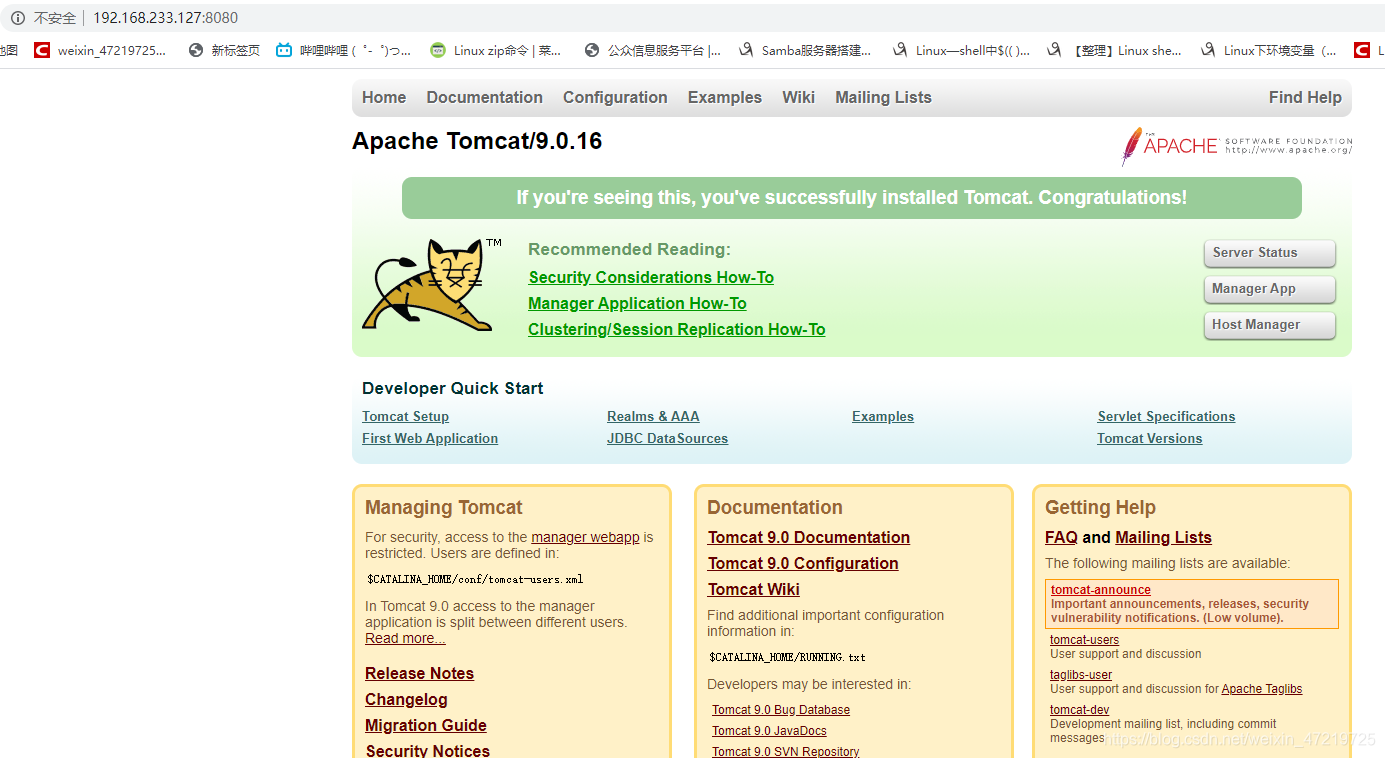The height and width of the screenshot is (758, 1385).
Task: Click the Read more... link
Action: pyautogui.click(x=405, y=638)
